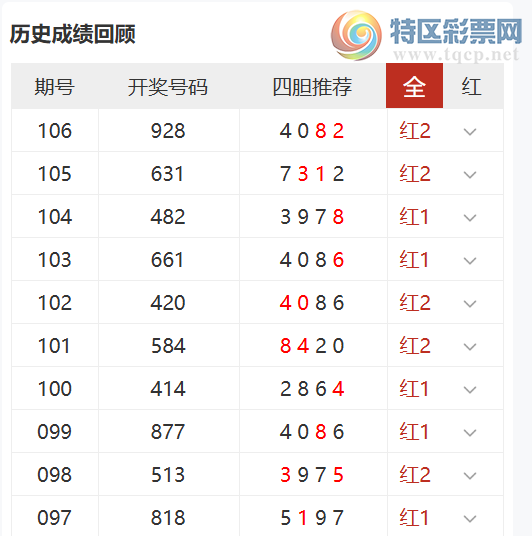Viewport: 532px width, 536px height.
Task: Click the 红2 result for period 102
Action: tap(415, 303)
